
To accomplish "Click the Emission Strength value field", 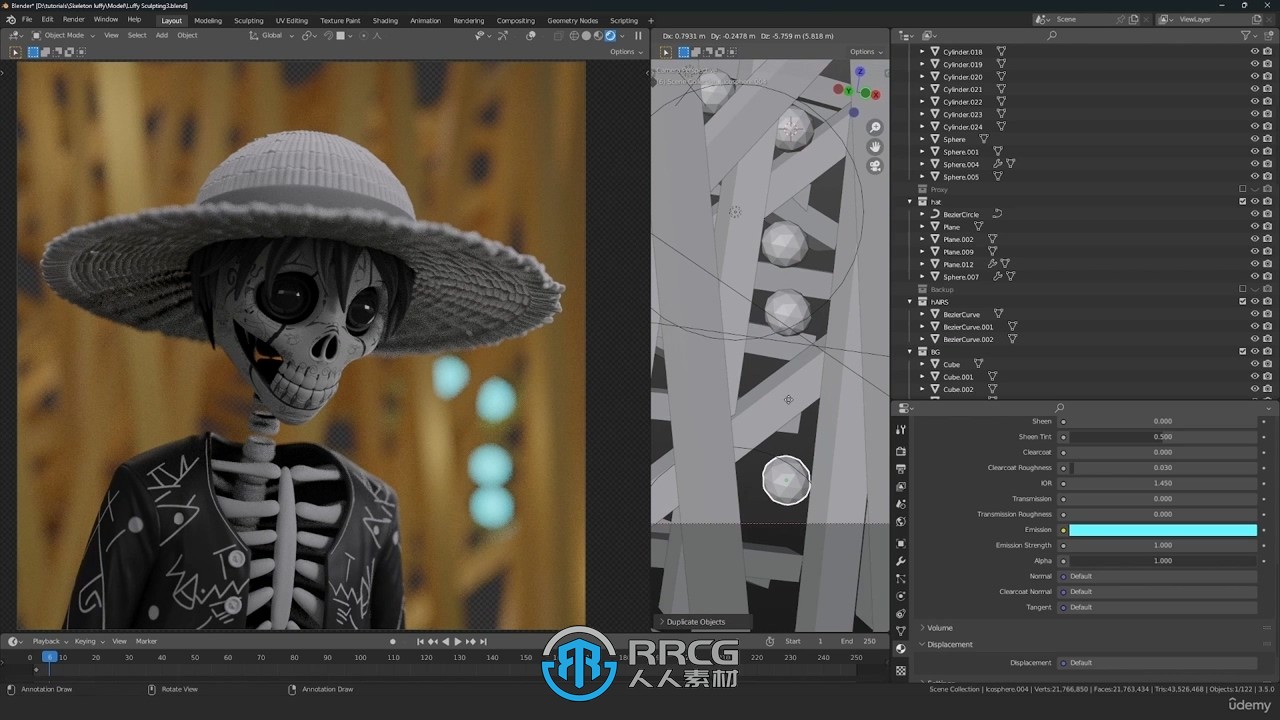I will (1163, 546).
